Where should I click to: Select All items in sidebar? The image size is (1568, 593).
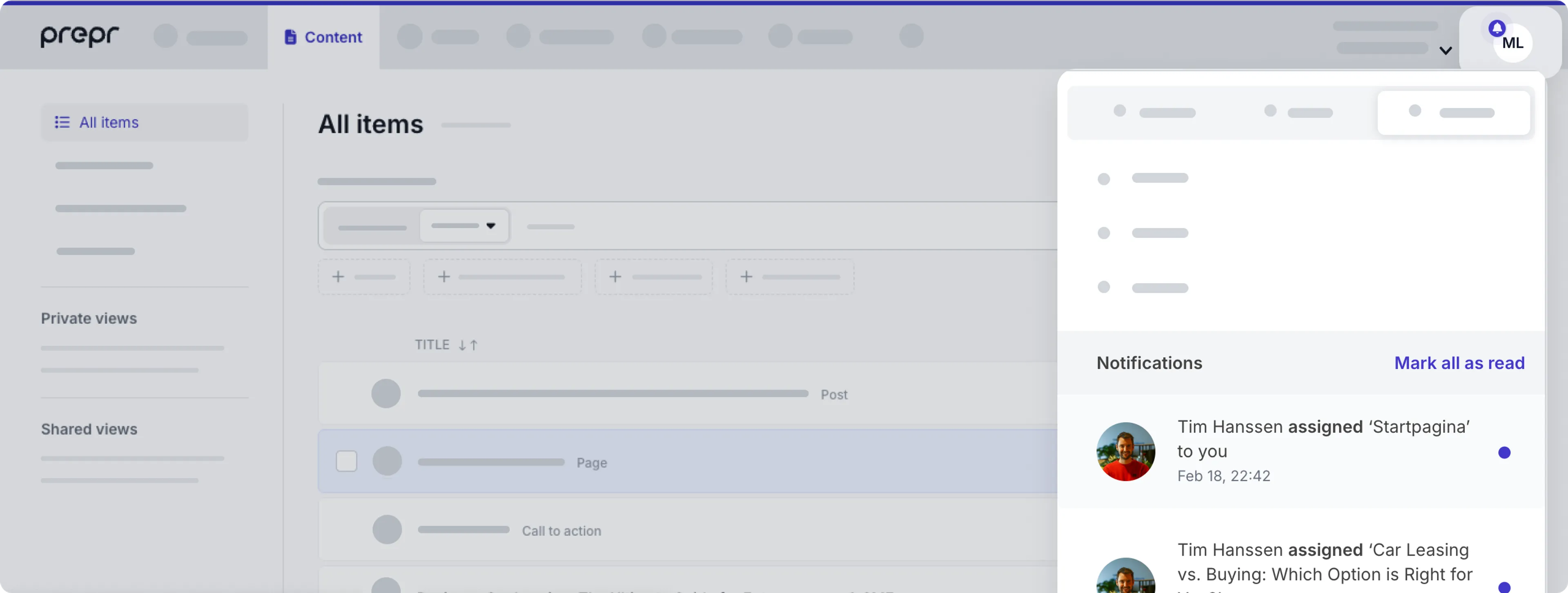pyautogui.click(x=144, y=123)
